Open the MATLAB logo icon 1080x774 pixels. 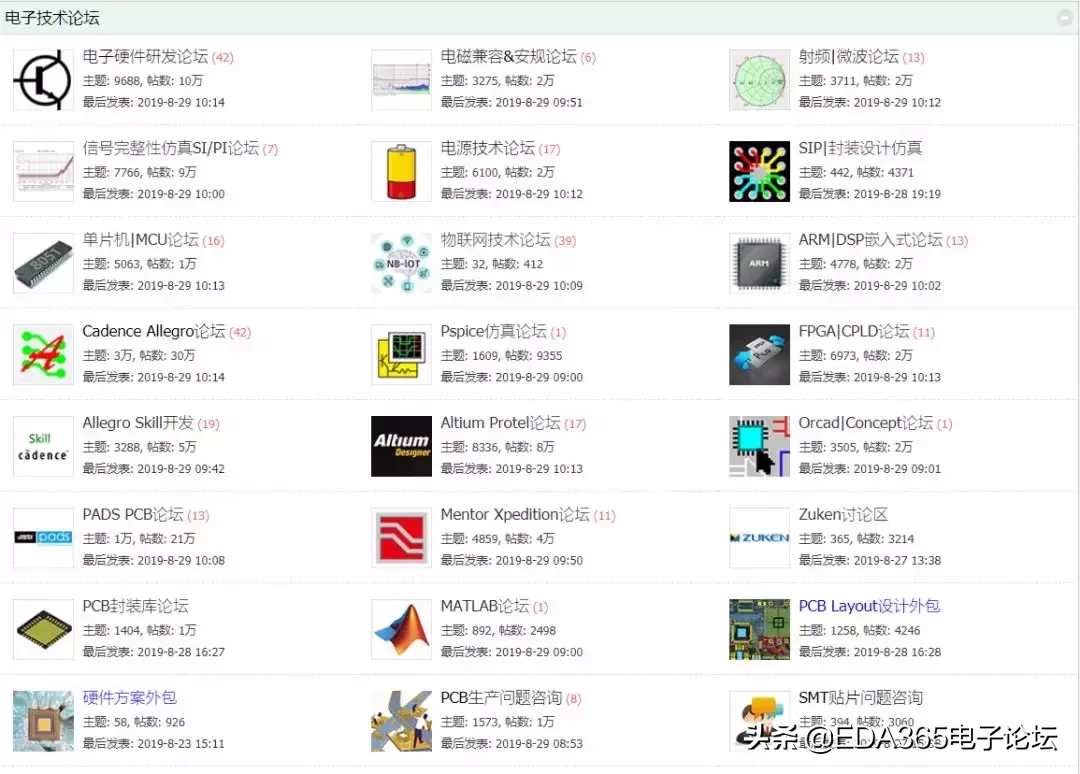coord(401,629)
